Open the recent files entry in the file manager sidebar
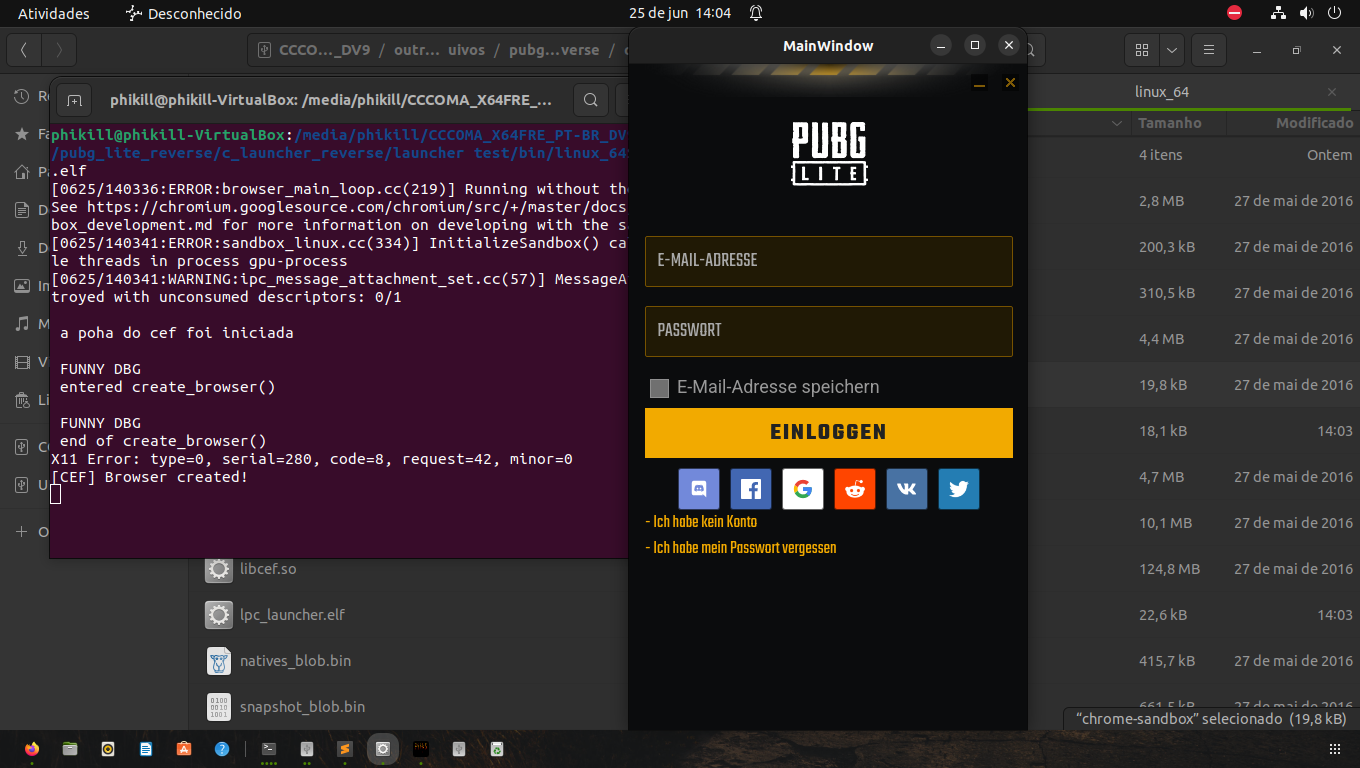This screenshot has height=768, width=1360. point(30,96)
